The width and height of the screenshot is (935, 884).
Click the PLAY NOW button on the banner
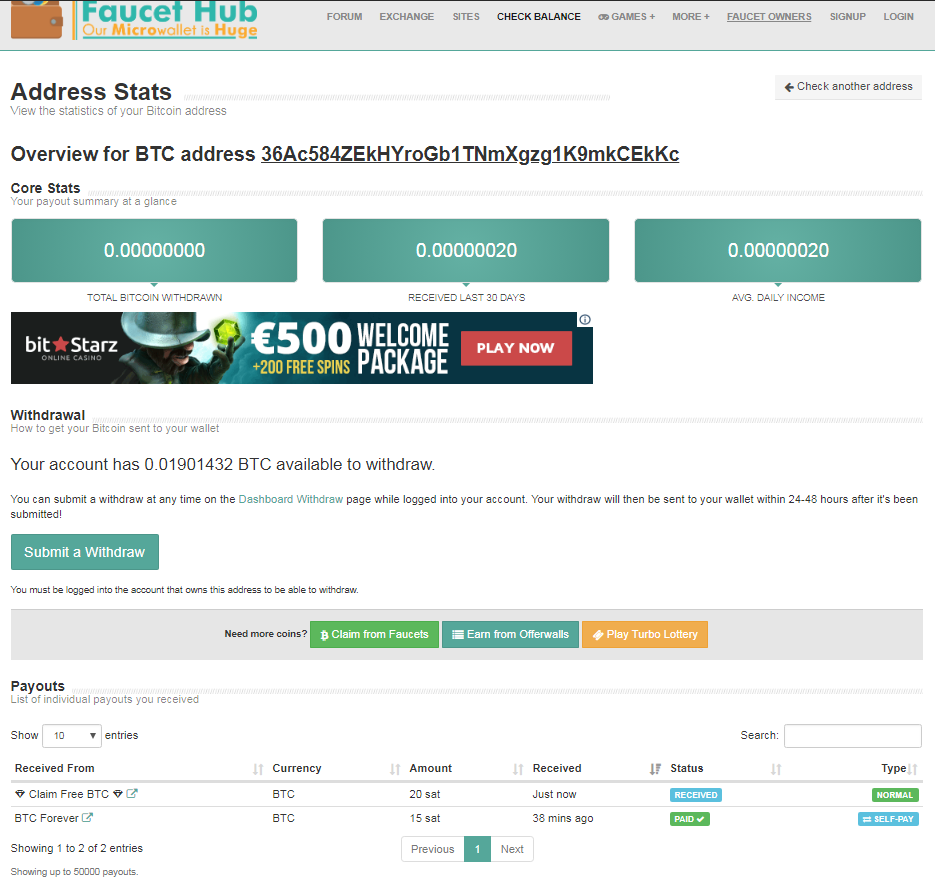[x=516, y=348]
